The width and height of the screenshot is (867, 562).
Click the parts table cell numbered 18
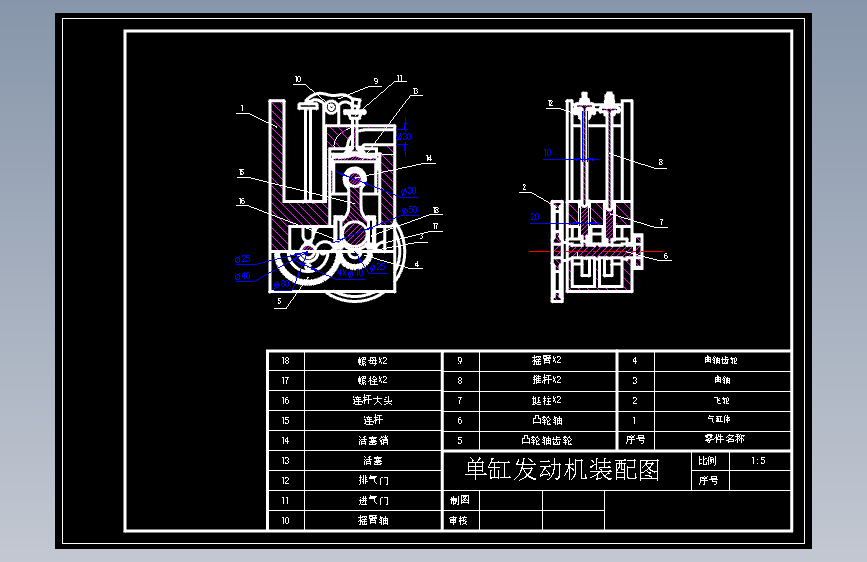(285, 361)
